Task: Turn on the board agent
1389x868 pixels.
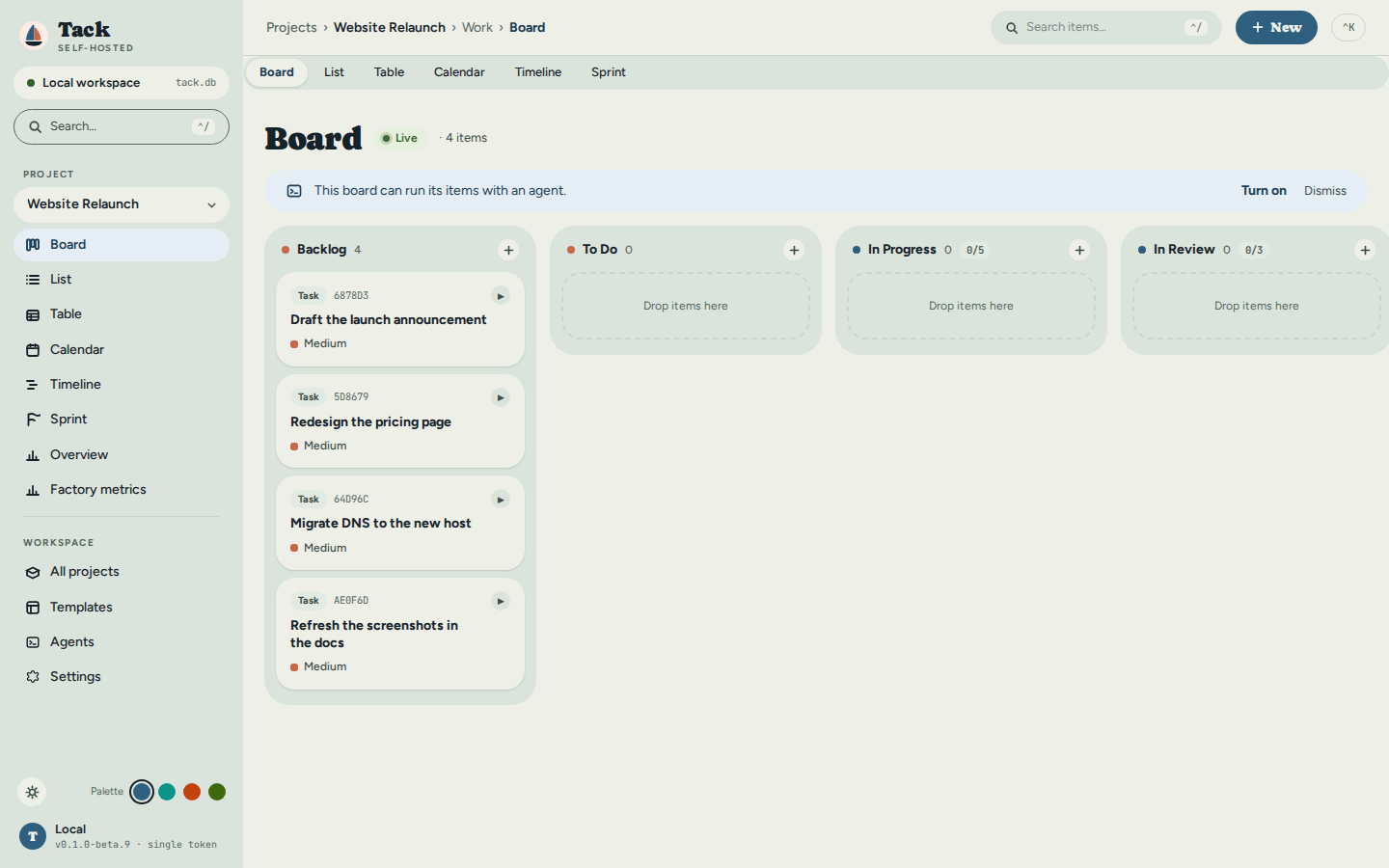Action: click(1264, 191)
